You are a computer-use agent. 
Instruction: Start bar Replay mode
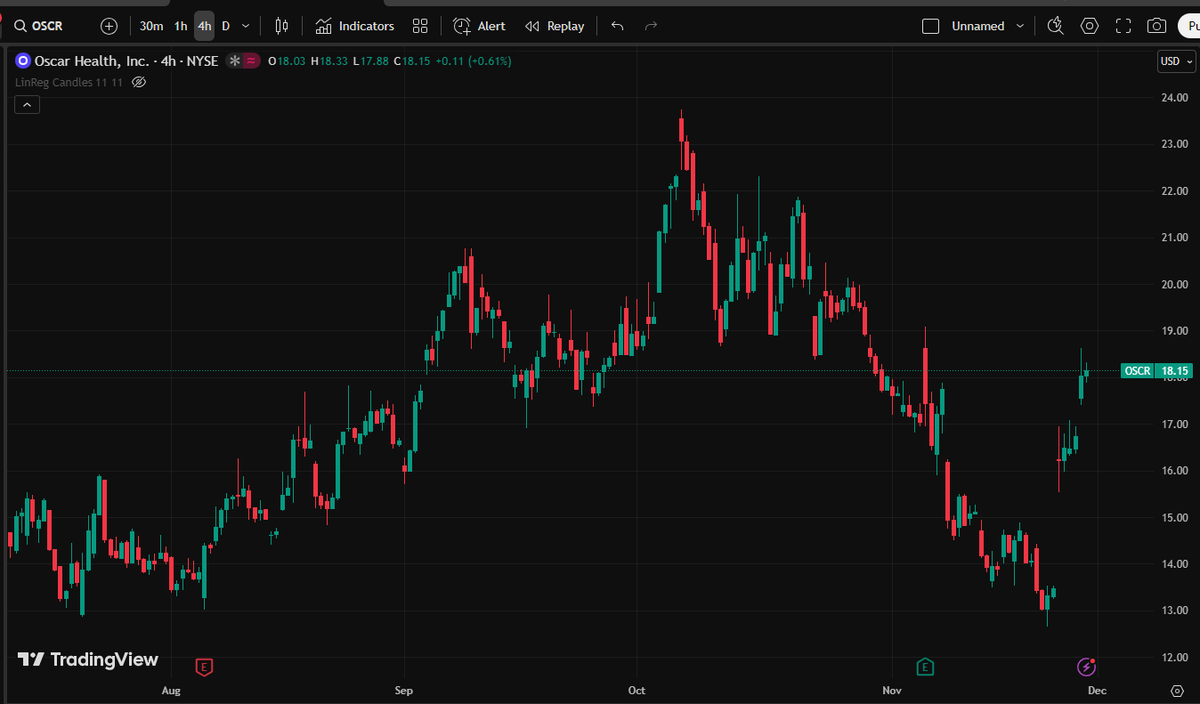coord(555,26)
